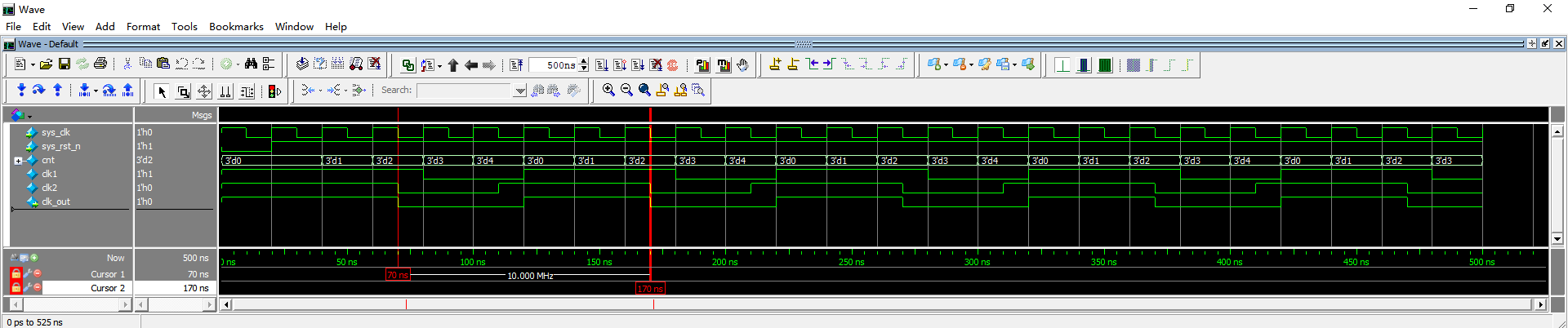
Task: Open a file with the folder icon
Action: pos(47,64)
